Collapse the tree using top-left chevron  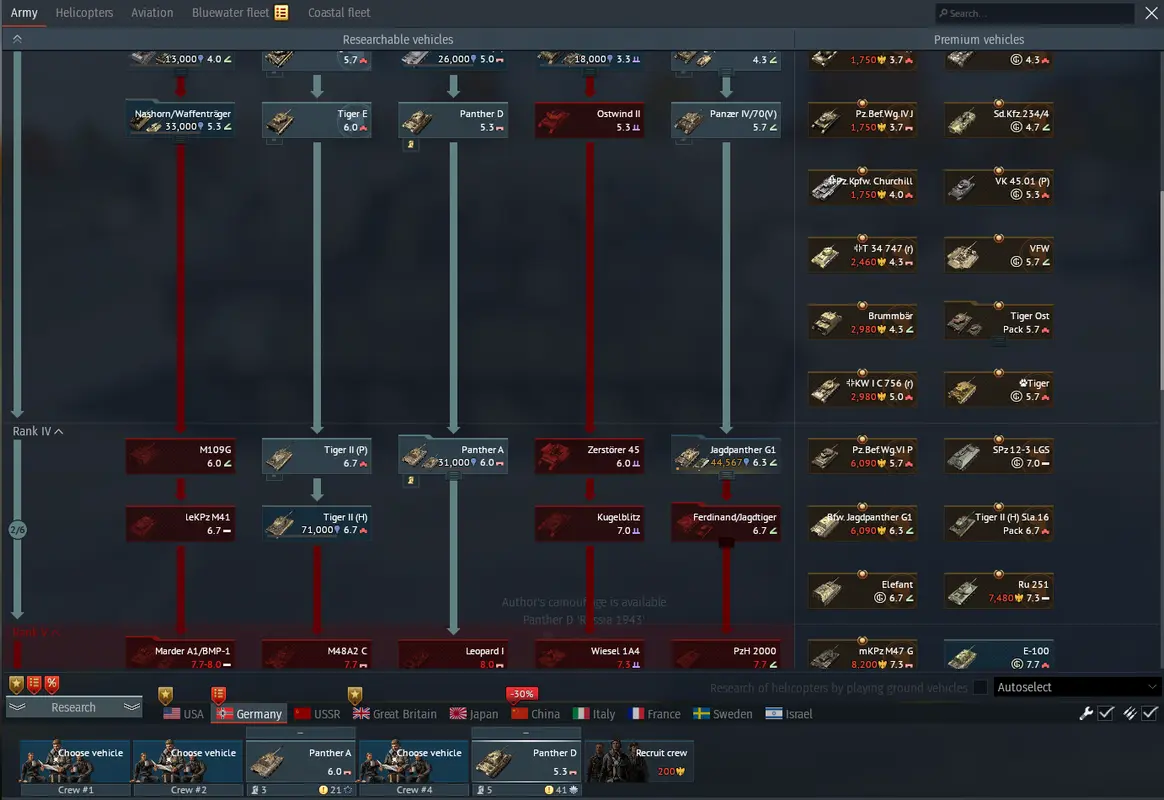tap(17, 39)
